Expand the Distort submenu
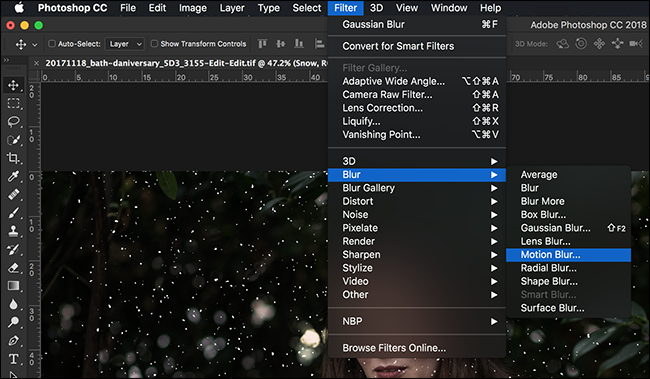The image size is (650, 379). (x=417, y=201)
